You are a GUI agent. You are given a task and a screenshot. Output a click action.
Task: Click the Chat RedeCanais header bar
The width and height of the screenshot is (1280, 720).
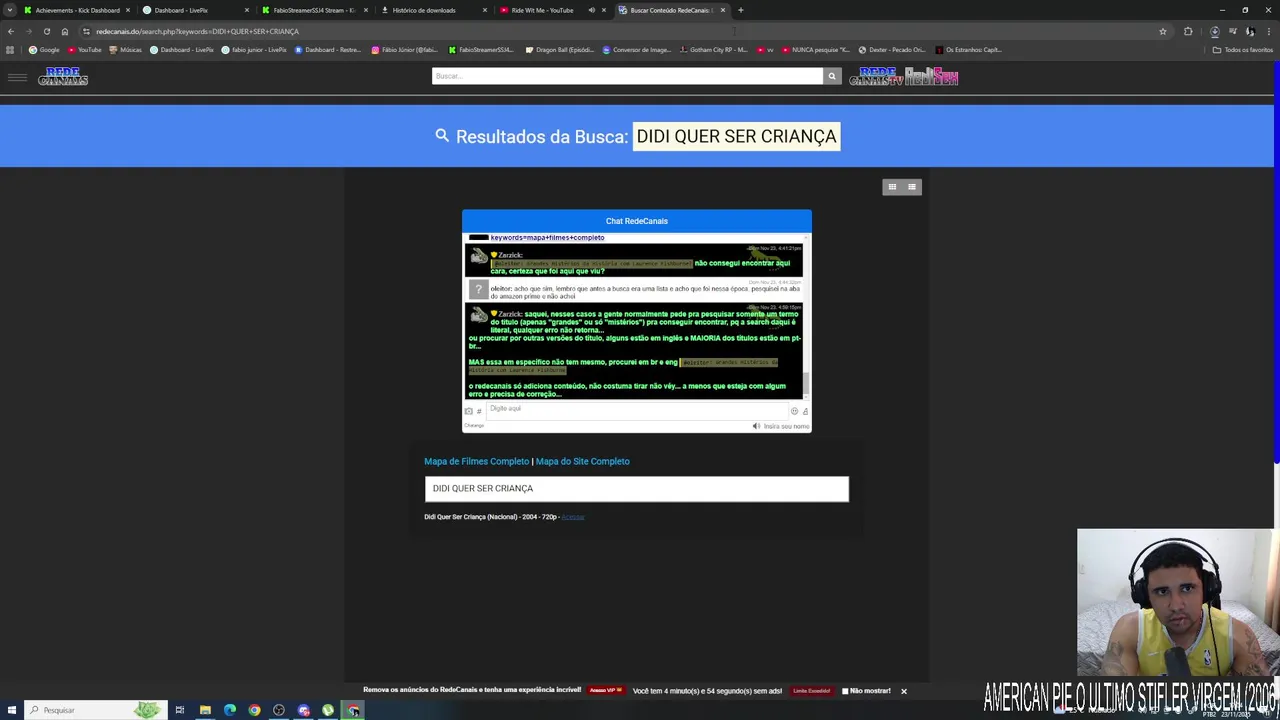pyautogui.click(x=636, y=221)
